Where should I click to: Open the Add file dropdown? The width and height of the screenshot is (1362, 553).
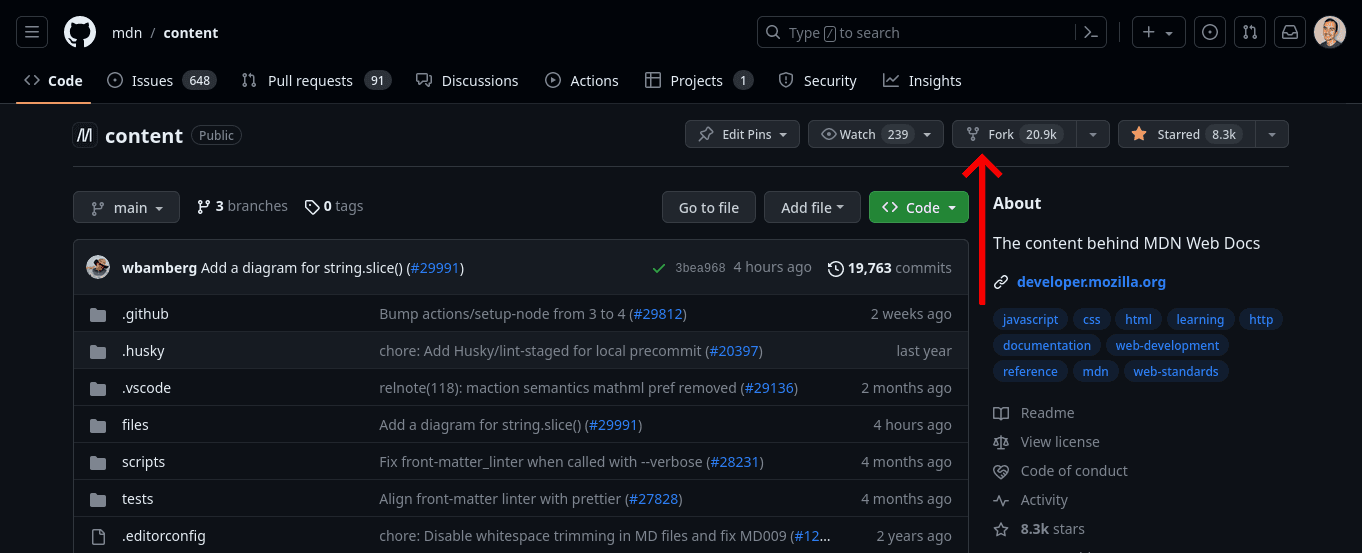coord(812,207)
